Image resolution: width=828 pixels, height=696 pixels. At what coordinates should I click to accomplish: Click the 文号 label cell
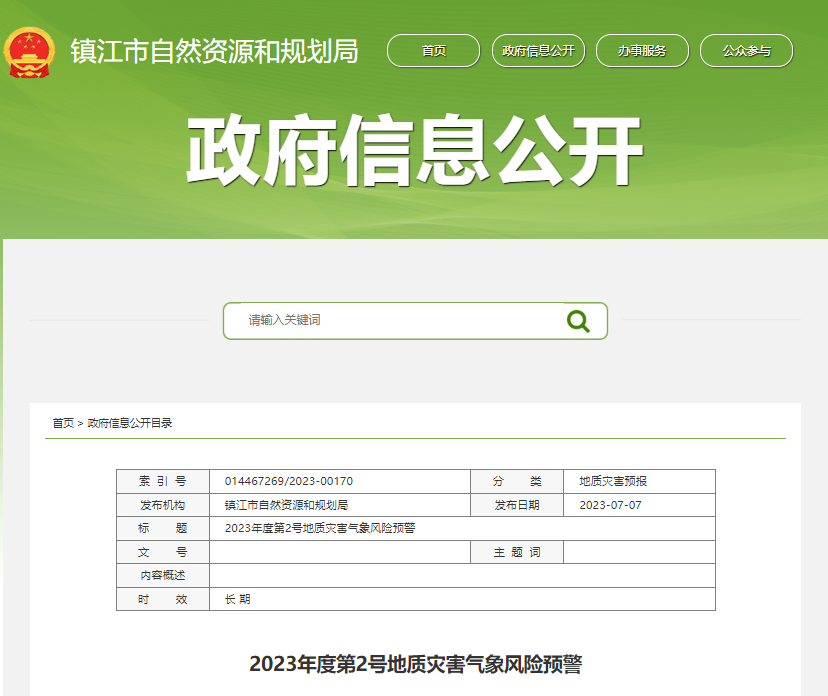point(163,552)
